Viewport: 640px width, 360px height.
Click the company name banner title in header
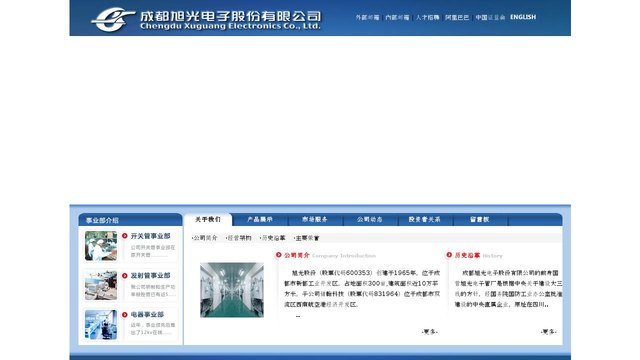point(230,20)
